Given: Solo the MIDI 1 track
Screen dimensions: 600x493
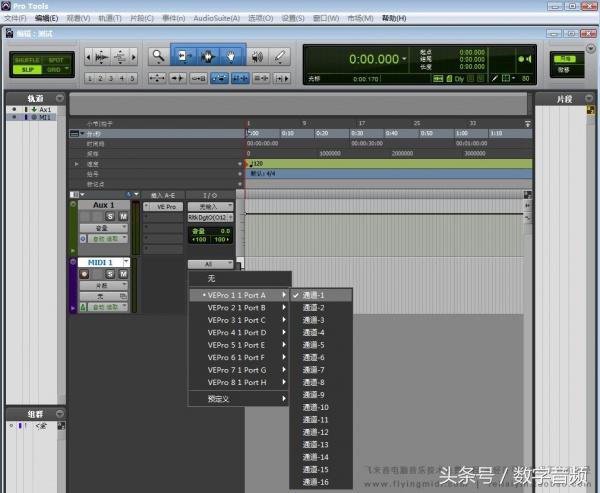Looking at the screenshot, I should [110, 274].
